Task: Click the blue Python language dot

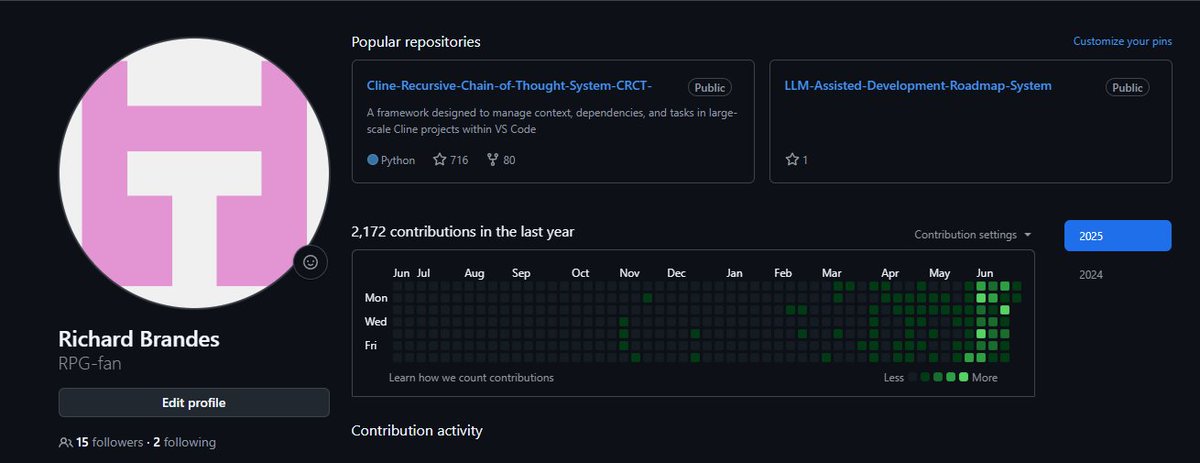Action: tap(373, 160)
